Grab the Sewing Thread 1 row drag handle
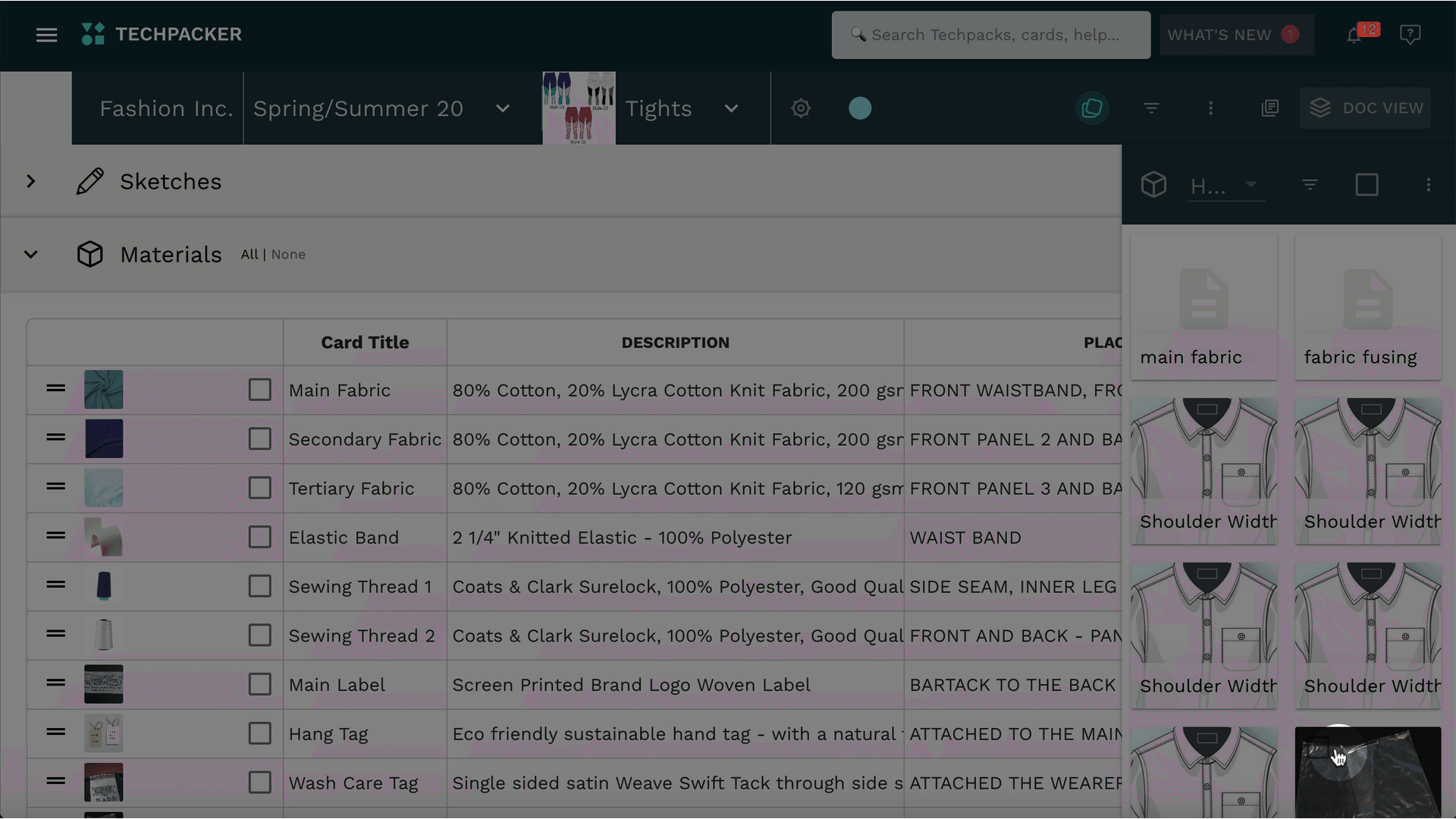1456x819 pixels. [x=55, y=585]
